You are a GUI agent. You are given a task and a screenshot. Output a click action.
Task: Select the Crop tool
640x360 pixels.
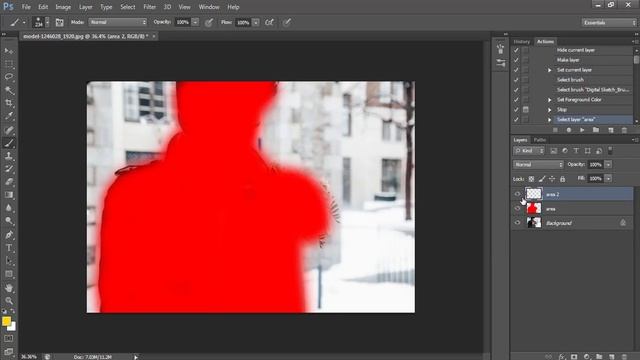click(x=9, y=103)
